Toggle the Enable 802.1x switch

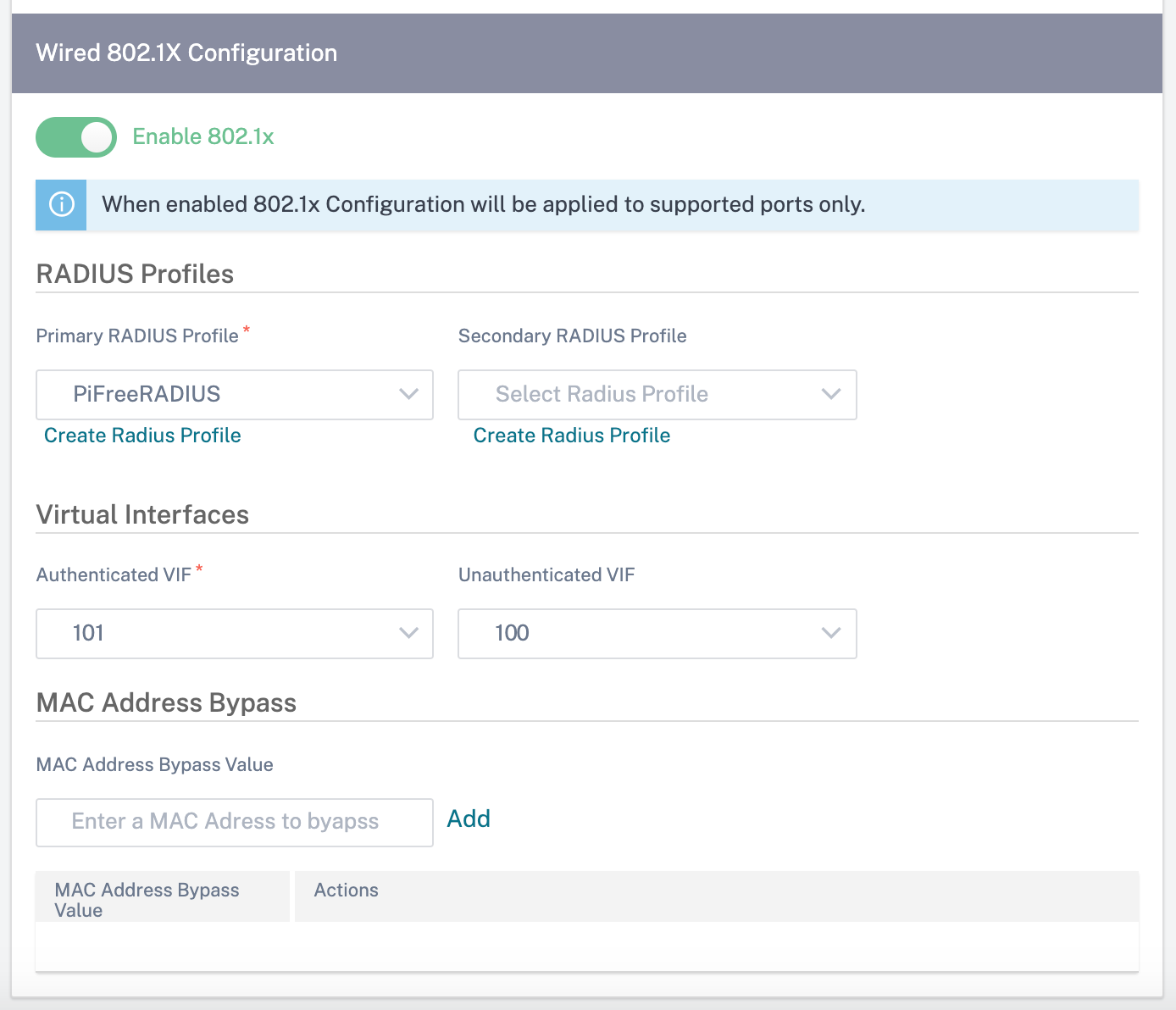[x=76, y=137]
